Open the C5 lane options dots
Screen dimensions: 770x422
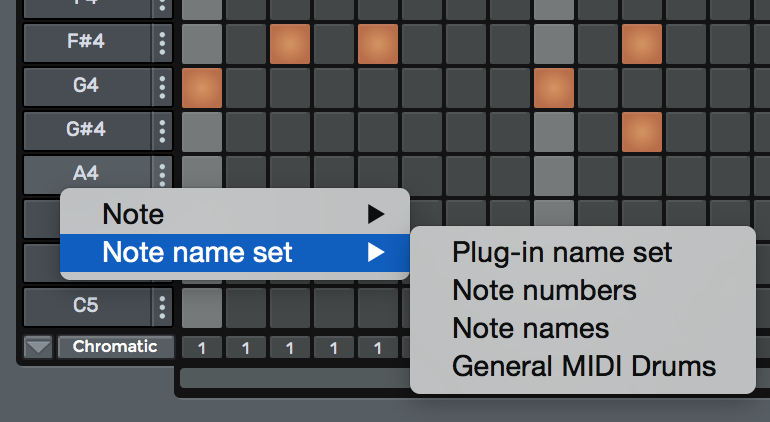162,307
